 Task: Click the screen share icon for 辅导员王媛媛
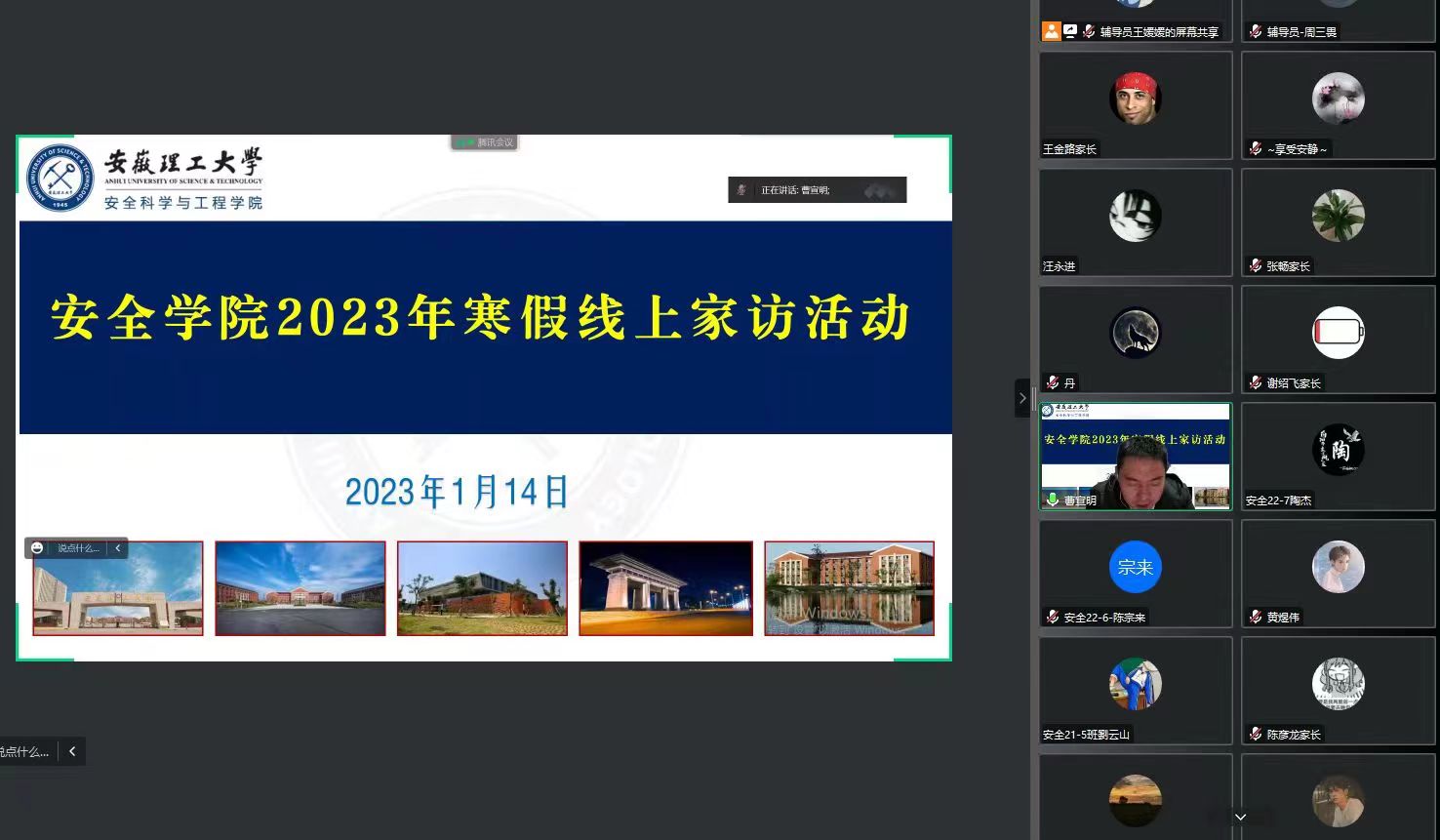click(x=1070, y=31)
